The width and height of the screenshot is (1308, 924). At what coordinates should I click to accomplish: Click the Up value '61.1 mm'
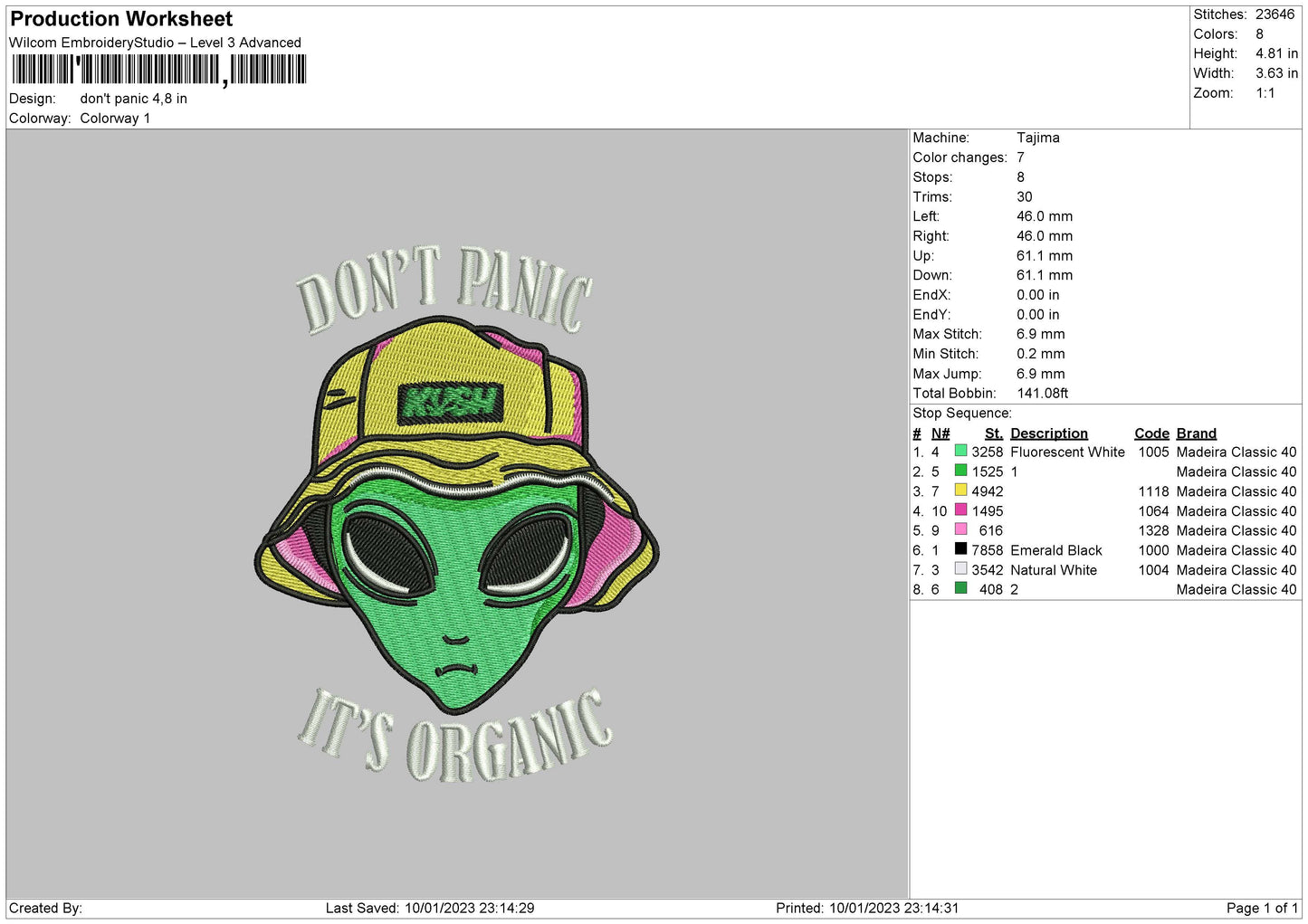[1044, 255]
